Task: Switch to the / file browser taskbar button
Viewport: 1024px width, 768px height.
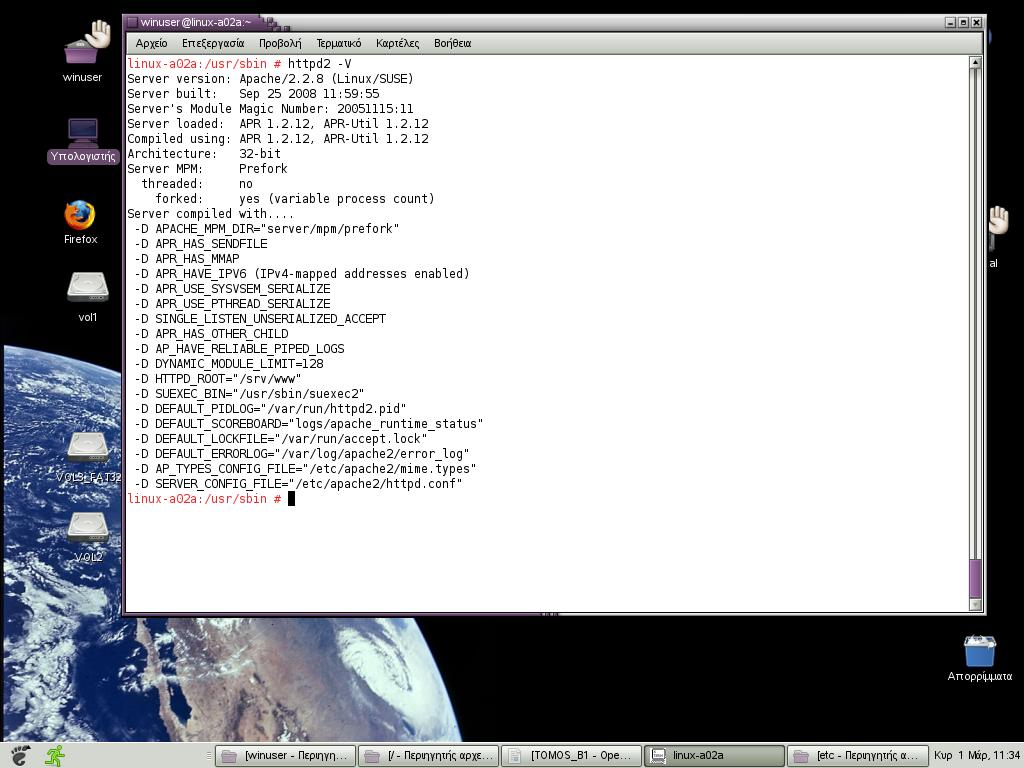Action: coord(428,756)
